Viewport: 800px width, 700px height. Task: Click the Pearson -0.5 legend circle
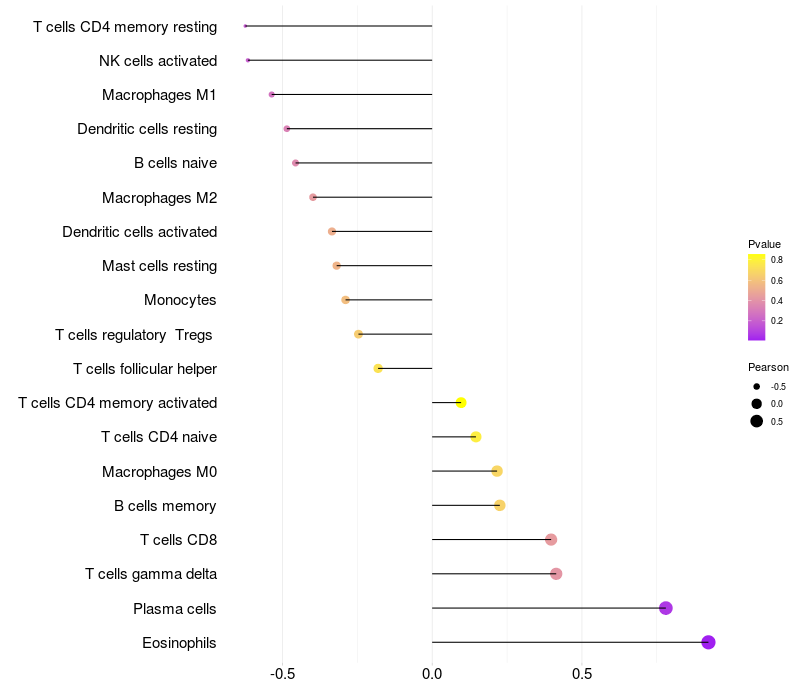point(757,386)
